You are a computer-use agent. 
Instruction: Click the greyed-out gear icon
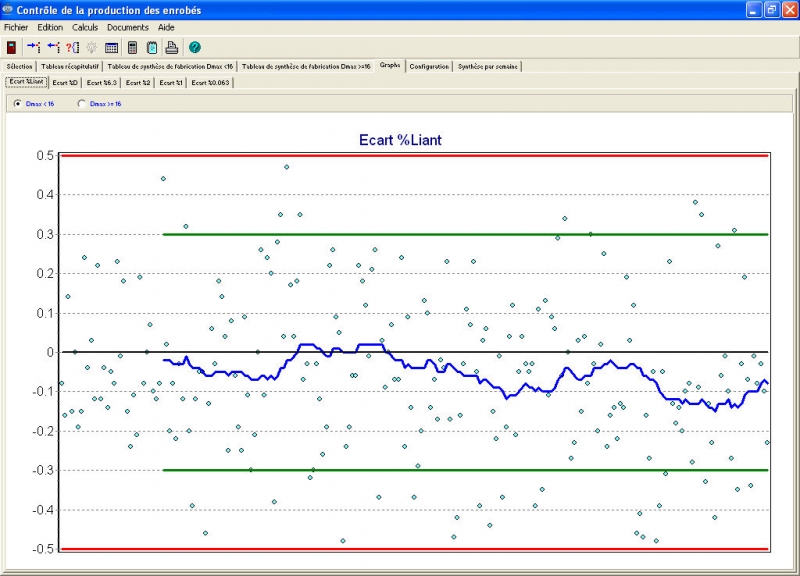point(92,47)
